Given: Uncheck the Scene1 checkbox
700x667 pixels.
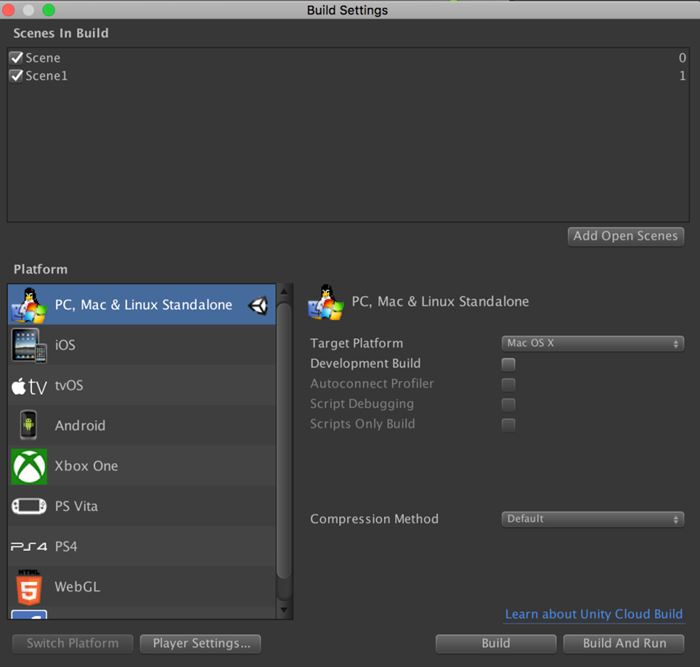Looking at the screenshot, I should click(16, 76).
